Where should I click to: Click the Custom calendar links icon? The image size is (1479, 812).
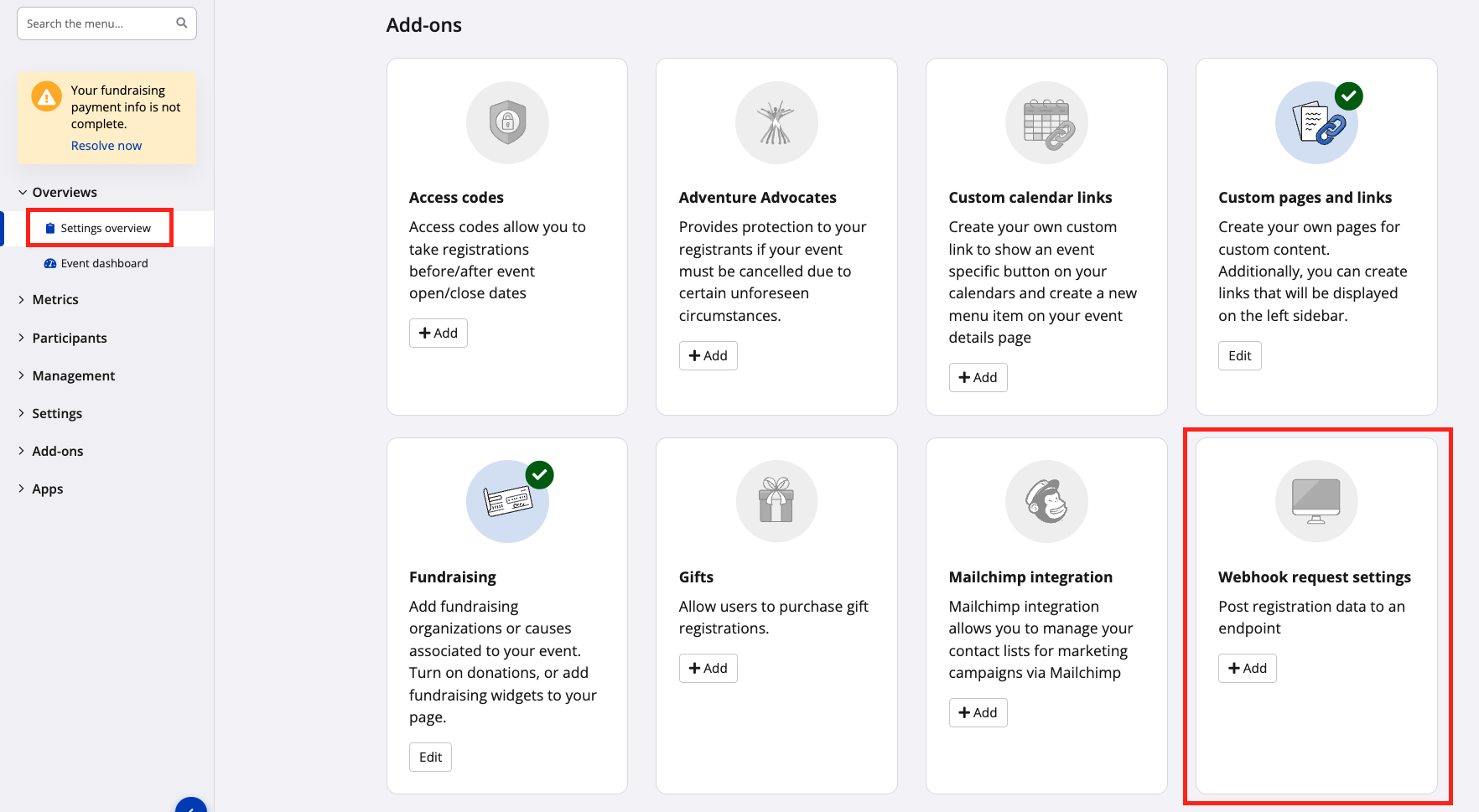tap(1046, 122)
